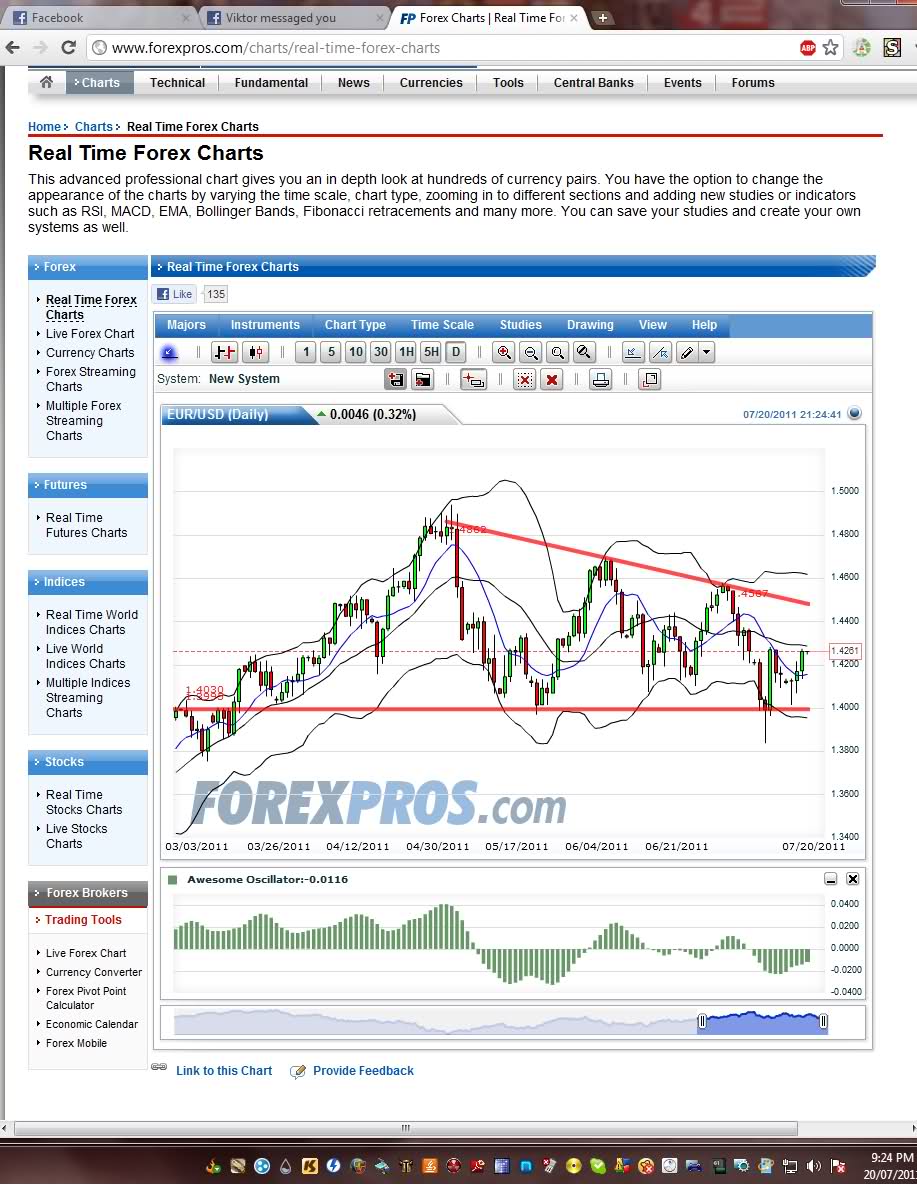Viewport: 917px width, 1193px height.
Task: Close the Awesome Oscillator panel
Action: 853,879
